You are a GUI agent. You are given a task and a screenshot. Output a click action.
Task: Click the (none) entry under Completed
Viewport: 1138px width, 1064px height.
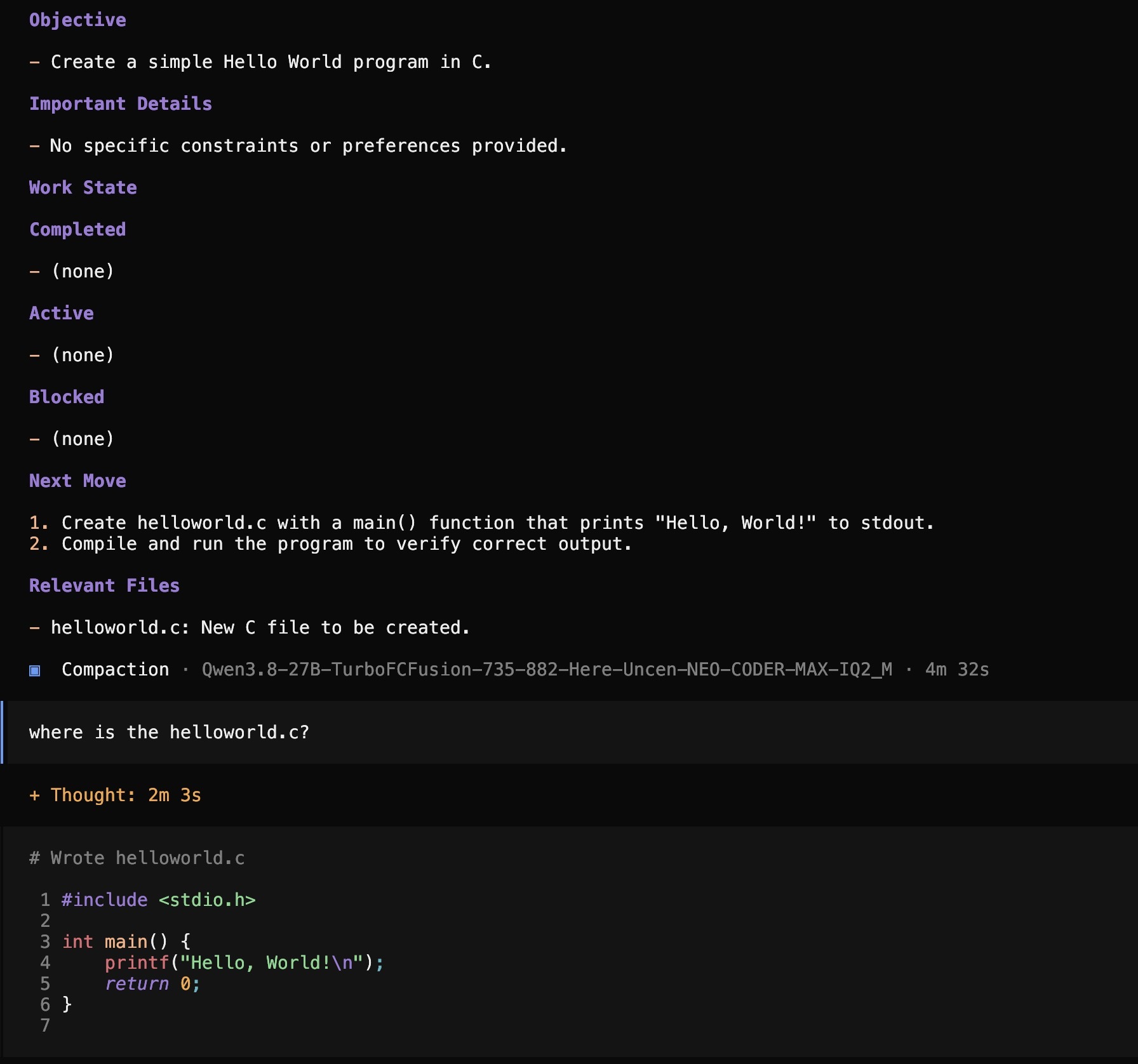click(x=83, y=272)
